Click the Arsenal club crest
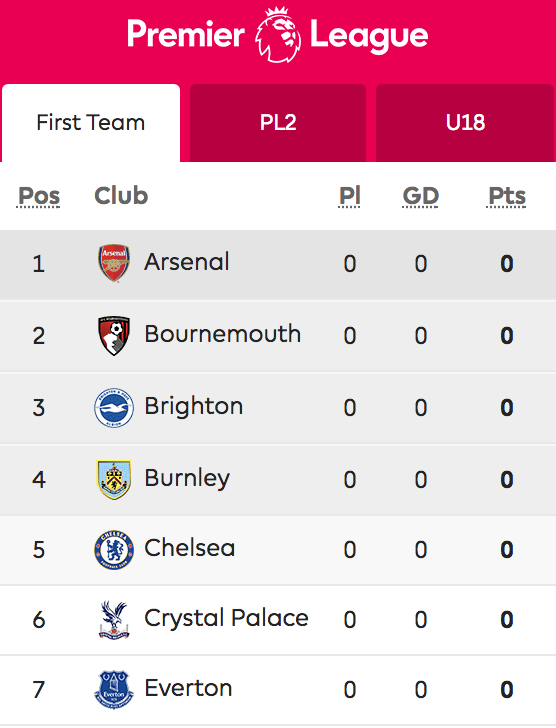This screenshot has height=728, width=556. 114,263
